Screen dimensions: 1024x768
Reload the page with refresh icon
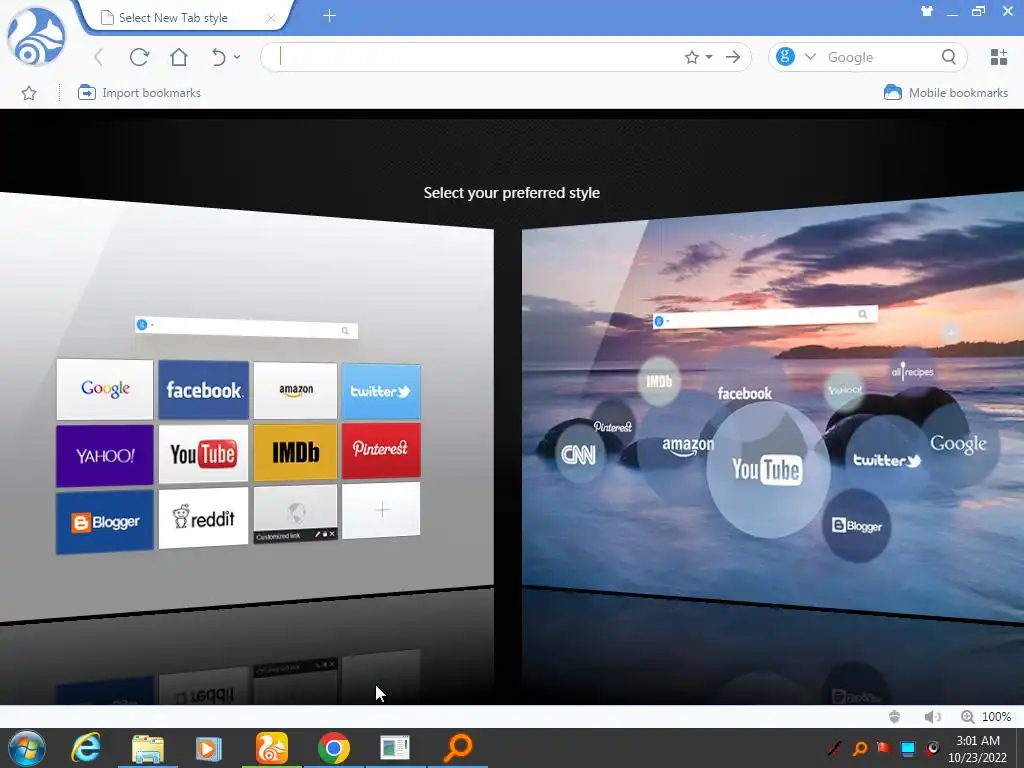pos(139,57)
